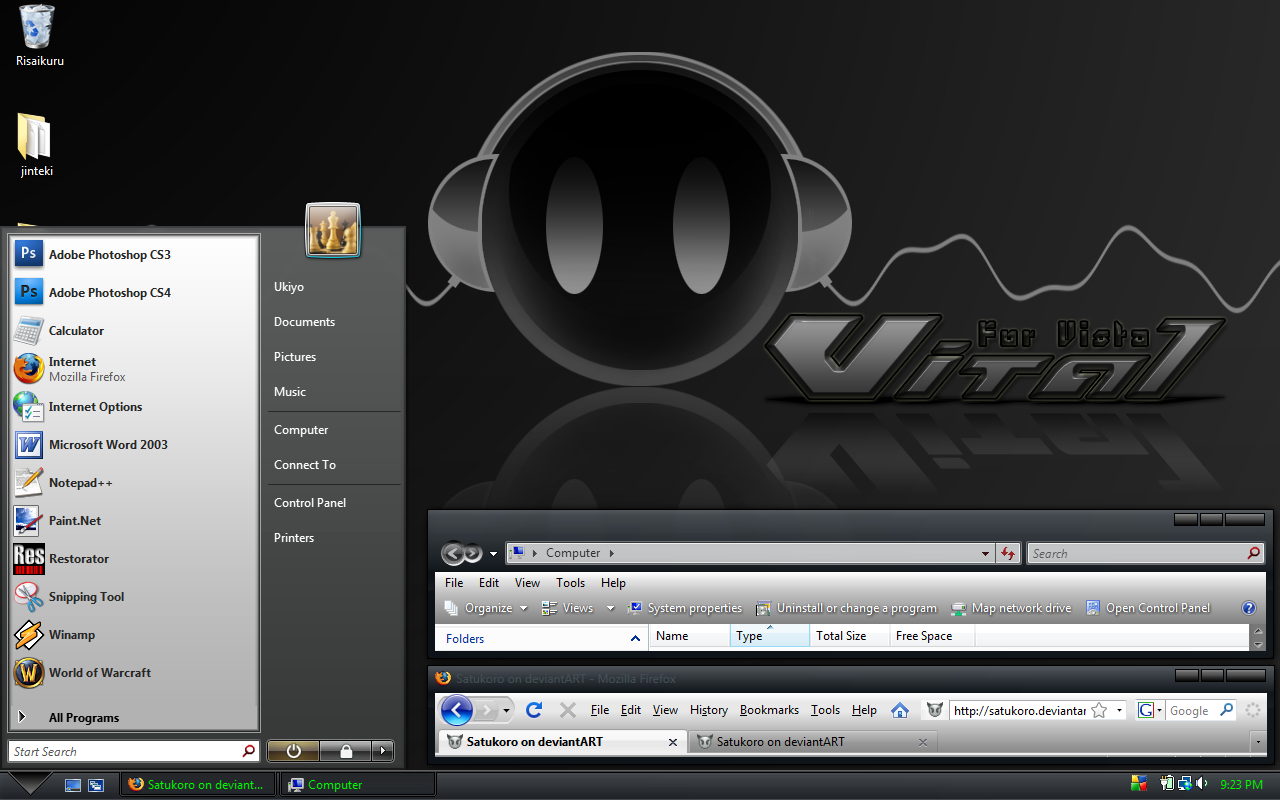This screenshot has width=1280, height=800.
Task: Click the magnifier icon in the Google search box
Action: click(1225, 710)
